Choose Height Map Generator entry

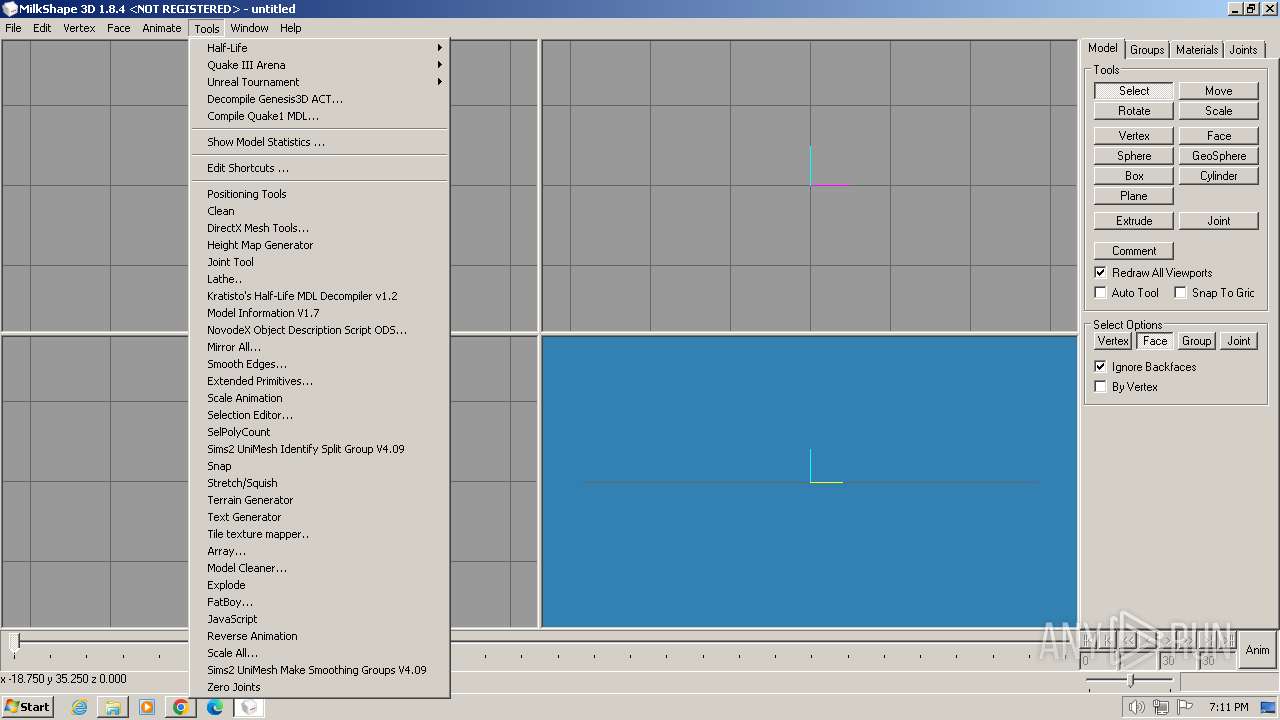pyautogui.click(x=320, y=245)
